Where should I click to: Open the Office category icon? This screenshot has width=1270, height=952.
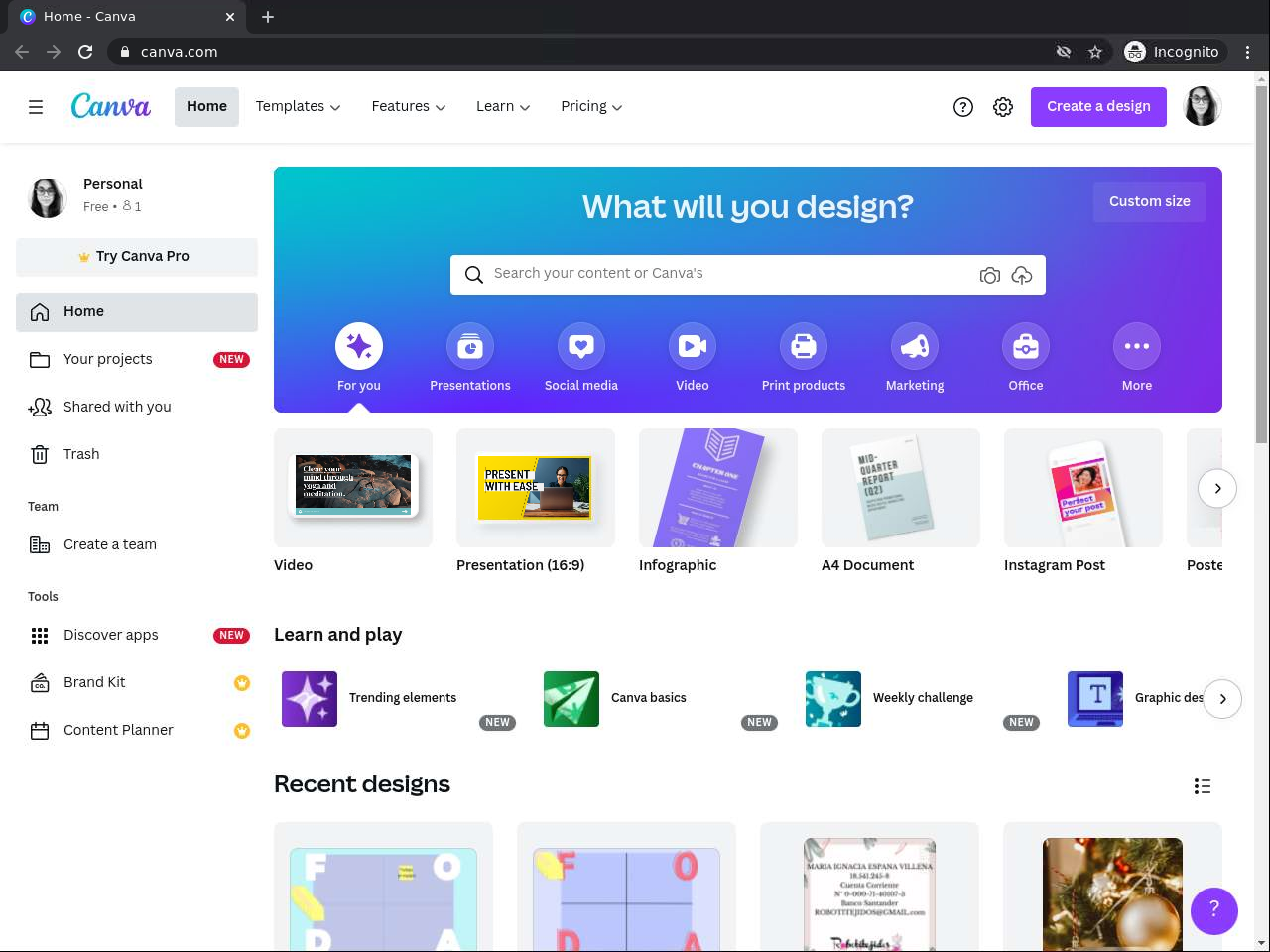(x=1026, y=346)
